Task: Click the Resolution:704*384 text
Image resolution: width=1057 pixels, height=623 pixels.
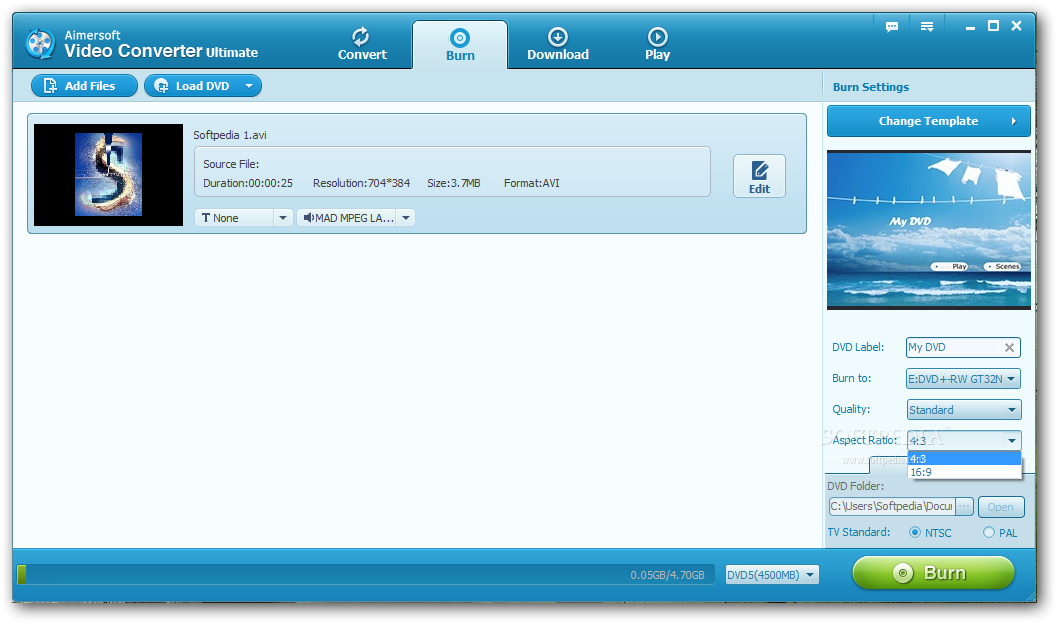Action: (361, 183)
